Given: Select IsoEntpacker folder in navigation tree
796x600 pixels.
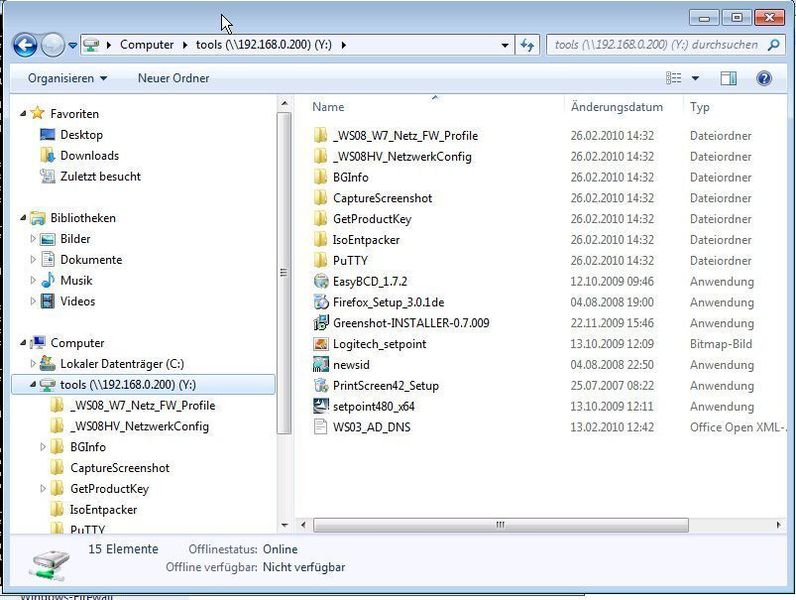Looking at the screenshot, I should click(x=104, y=510).
